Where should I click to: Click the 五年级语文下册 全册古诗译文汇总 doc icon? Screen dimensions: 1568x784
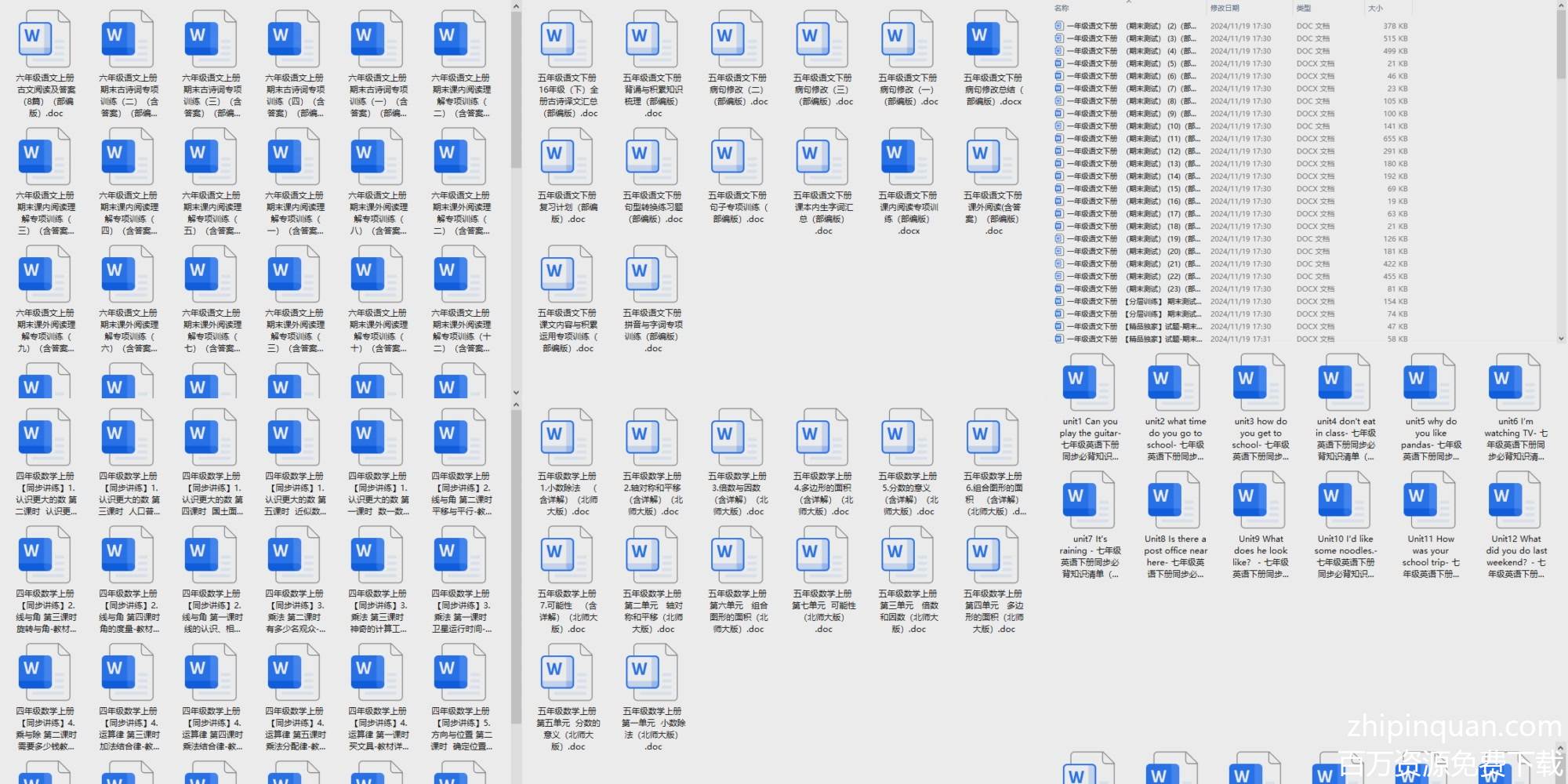click(x=568, y=39)
